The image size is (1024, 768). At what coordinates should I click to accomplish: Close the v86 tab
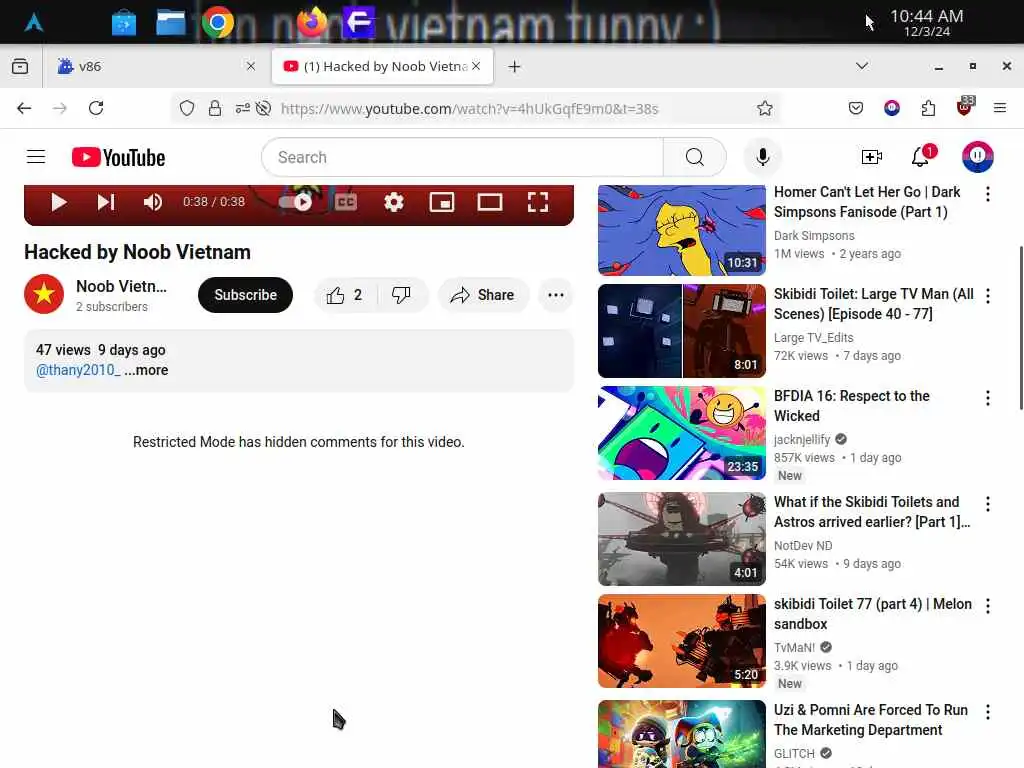tap(251, 66)
